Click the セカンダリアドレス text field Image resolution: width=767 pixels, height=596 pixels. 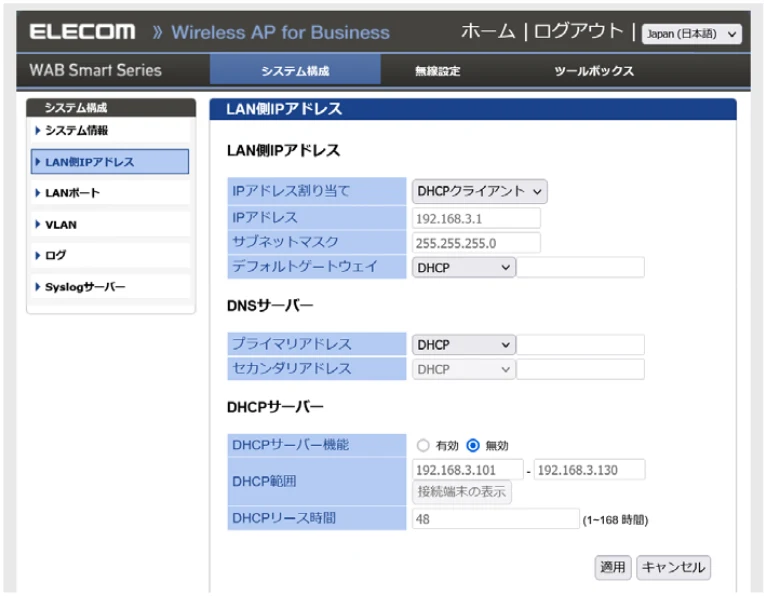click(581, 369)
